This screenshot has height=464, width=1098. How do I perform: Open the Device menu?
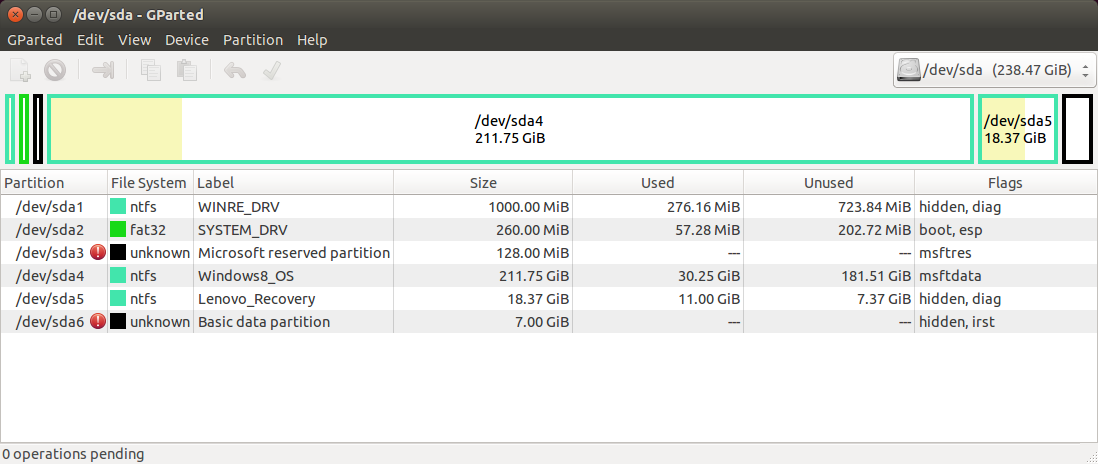[x=187, y=40]
